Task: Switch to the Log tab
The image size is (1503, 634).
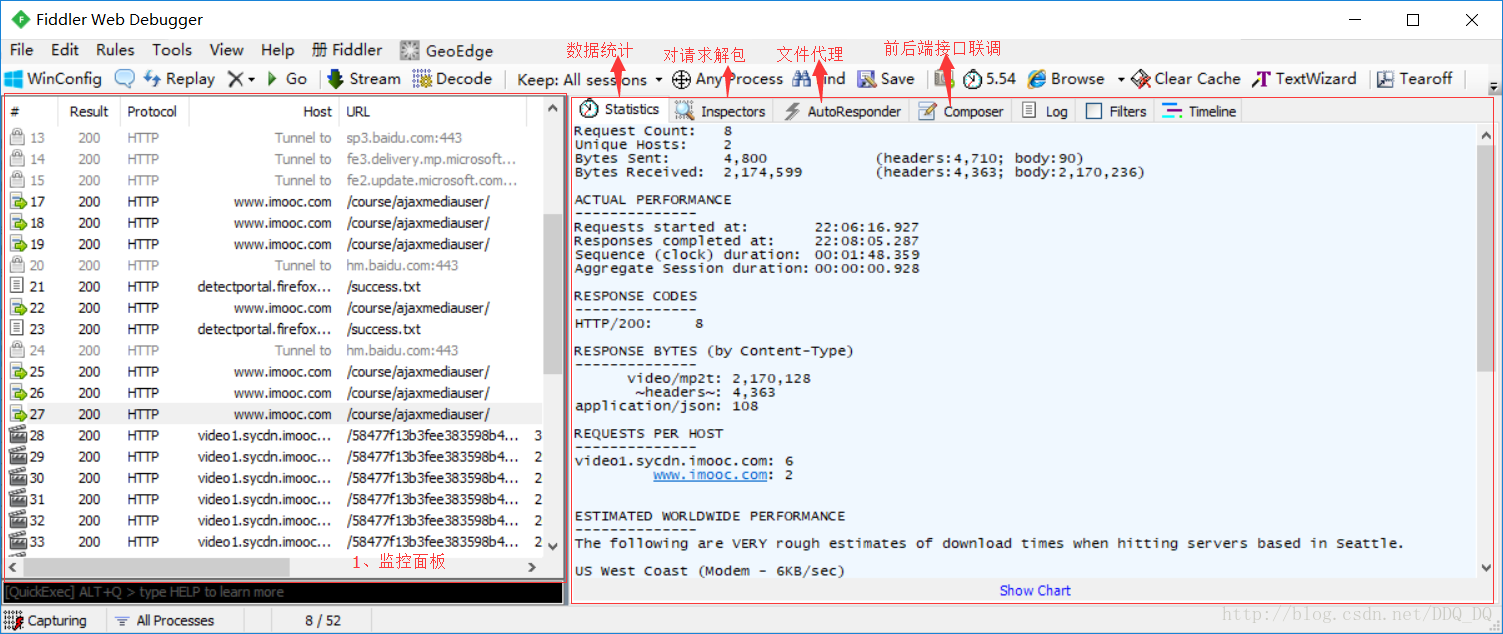Action: (1044, 111)
